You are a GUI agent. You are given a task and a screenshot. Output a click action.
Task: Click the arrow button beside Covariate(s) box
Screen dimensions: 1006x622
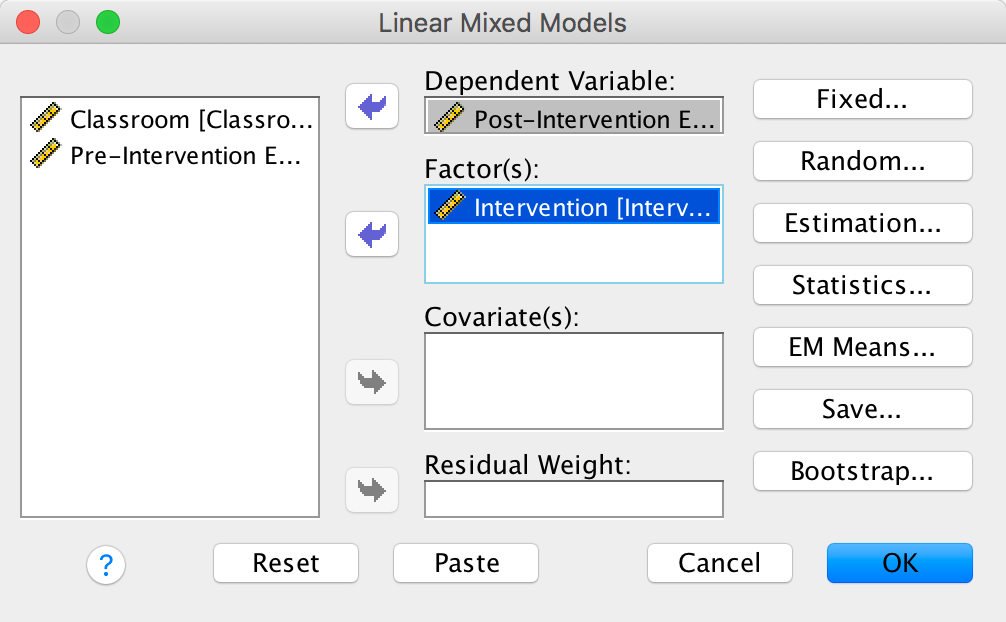tap(371, 382)
